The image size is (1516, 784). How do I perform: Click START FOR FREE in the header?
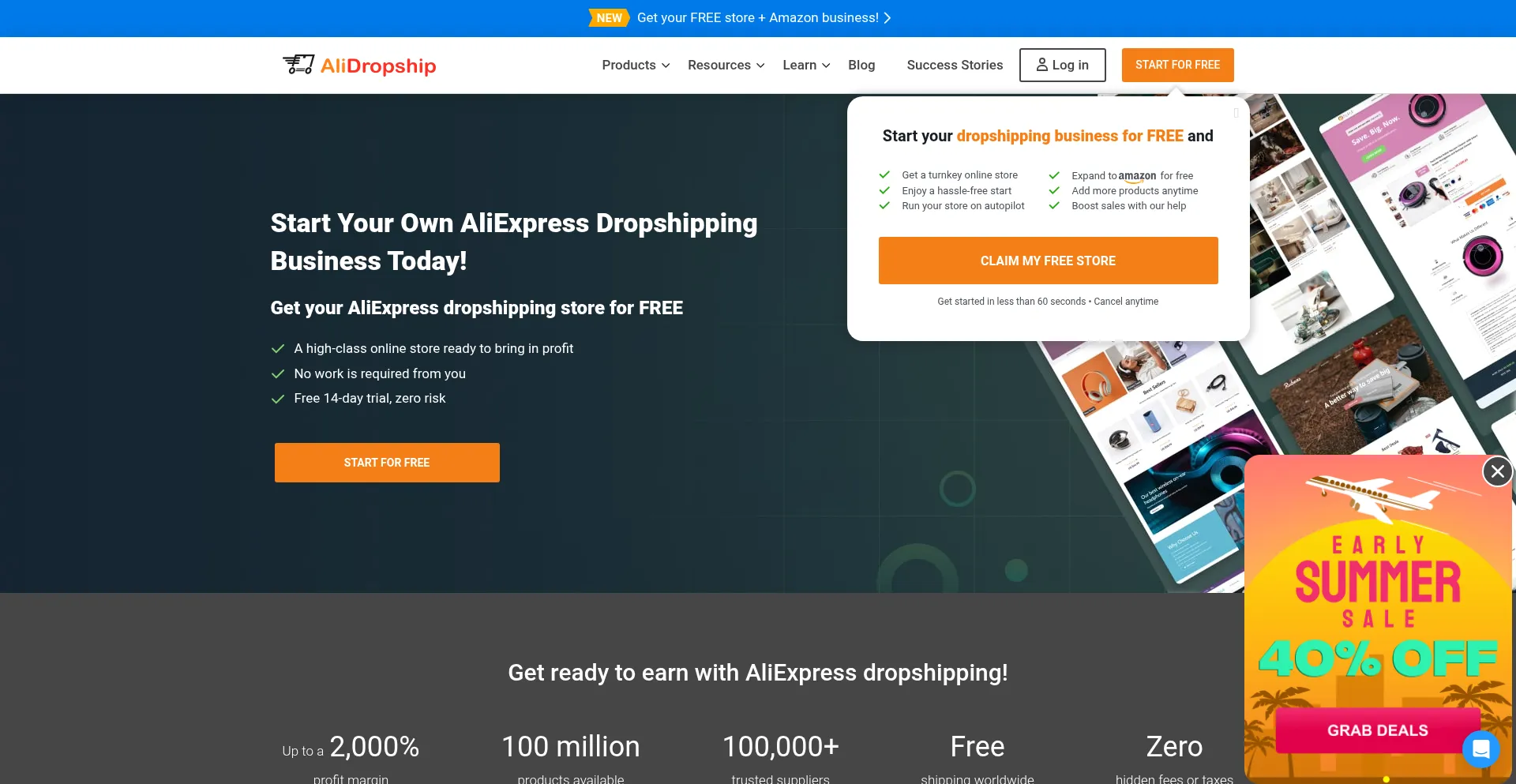tap(1177, 65)
